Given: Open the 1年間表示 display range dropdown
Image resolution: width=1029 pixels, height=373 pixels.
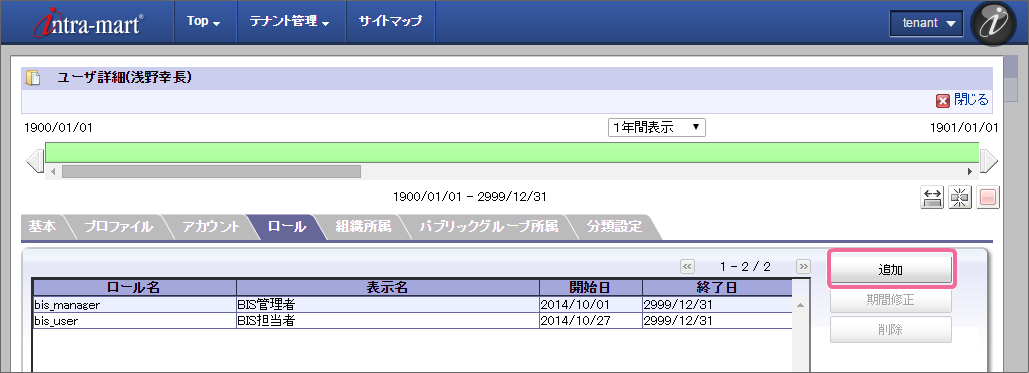Looking at the screenshot, I should (656, 127).
